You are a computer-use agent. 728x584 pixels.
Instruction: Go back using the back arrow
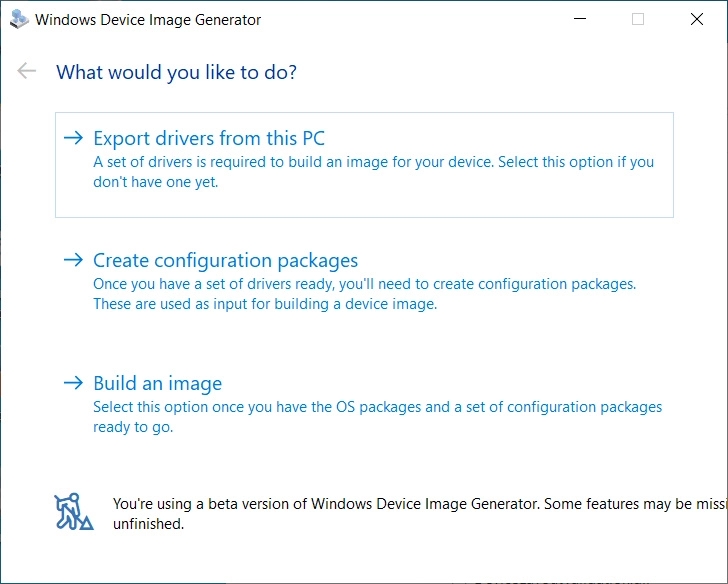pyautogui.click(x=27, y=71)
